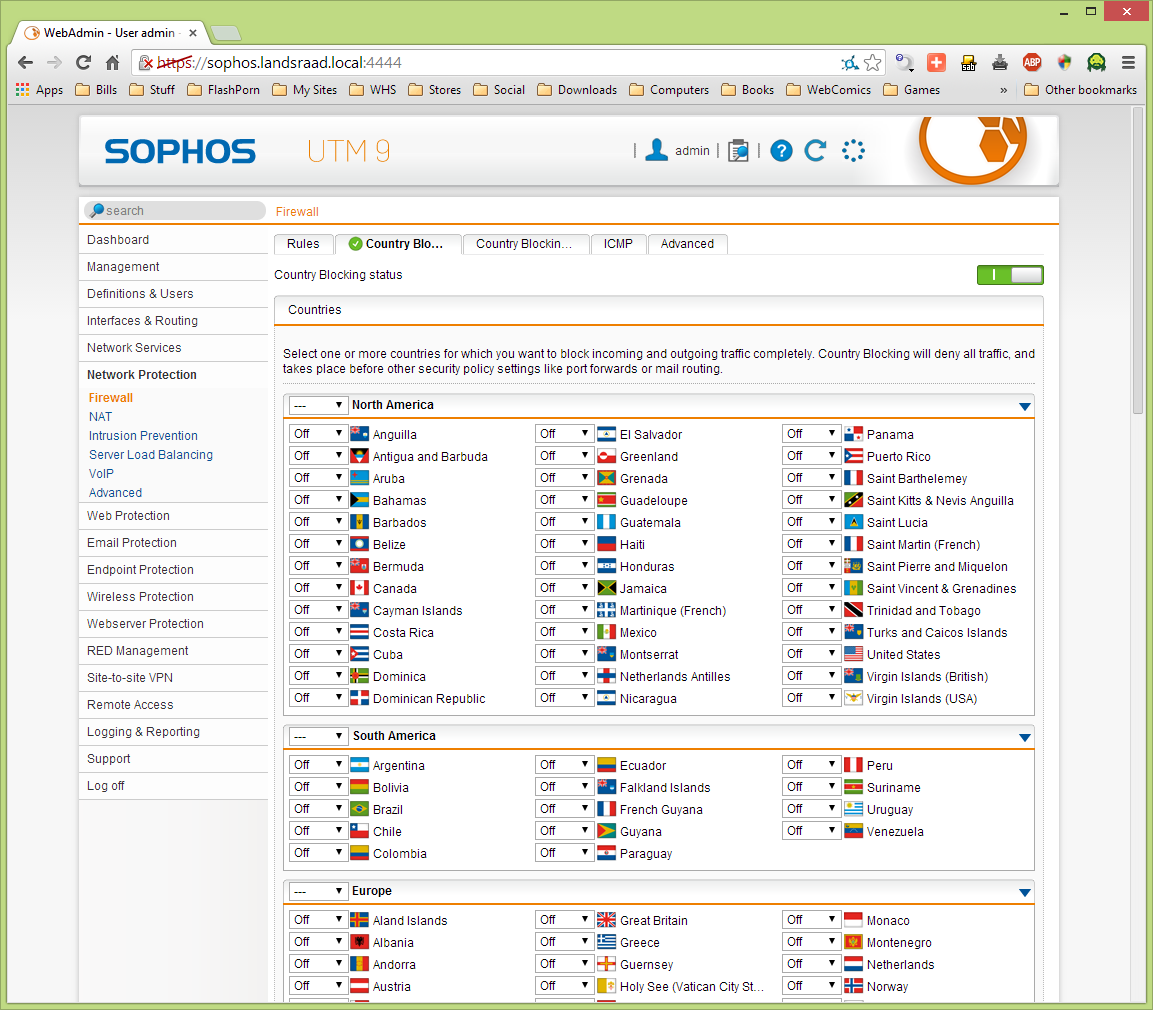Open the blocking dropdown for United States
1153x1010 pixels.
[x=811, y=654]
